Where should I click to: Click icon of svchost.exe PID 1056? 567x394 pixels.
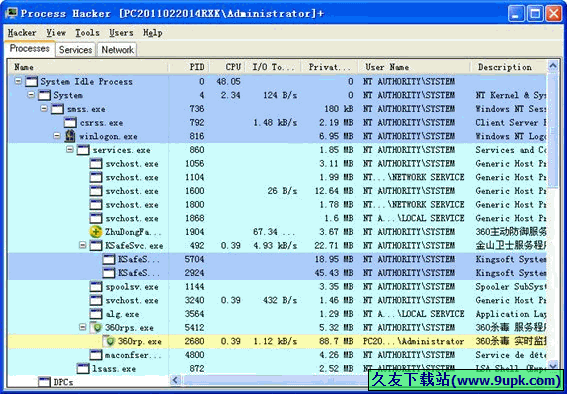(x=96, y=164)
